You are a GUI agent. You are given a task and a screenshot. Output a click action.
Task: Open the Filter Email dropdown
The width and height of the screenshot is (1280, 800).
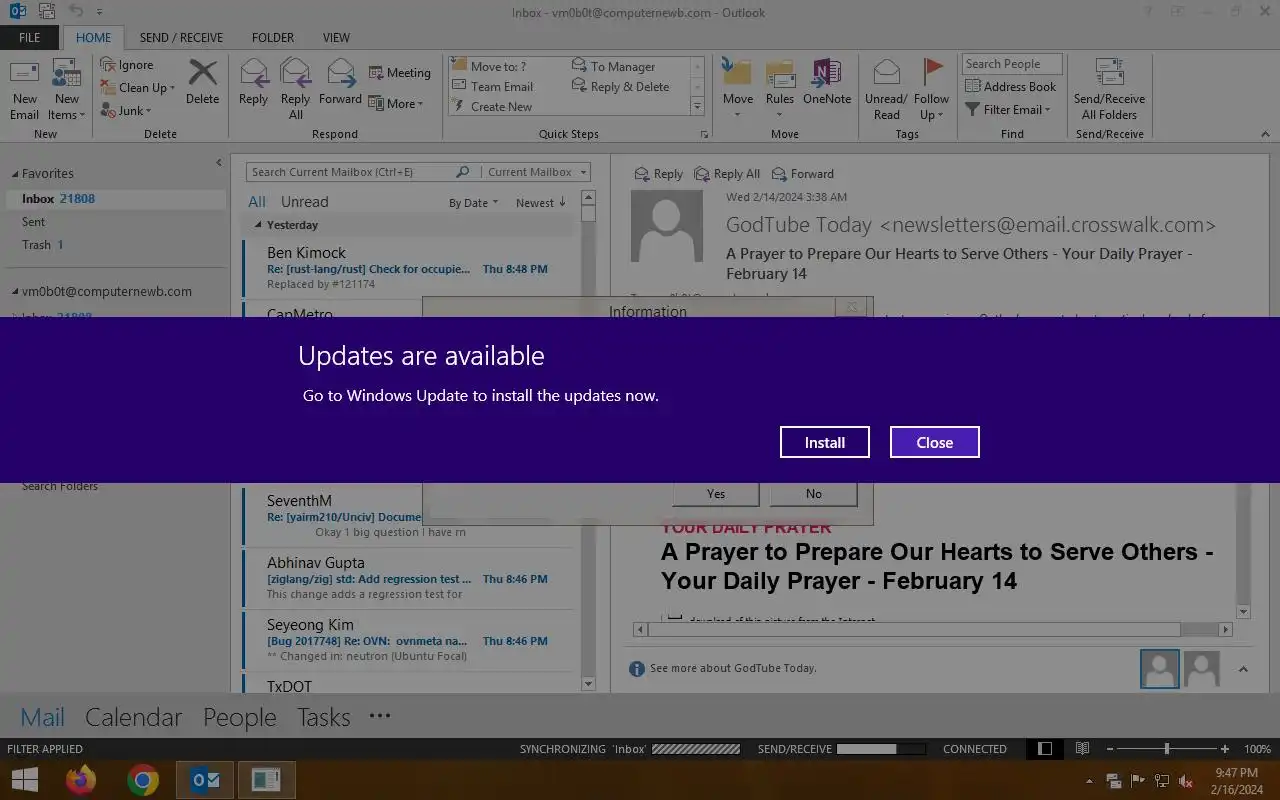coord(1008,110)
